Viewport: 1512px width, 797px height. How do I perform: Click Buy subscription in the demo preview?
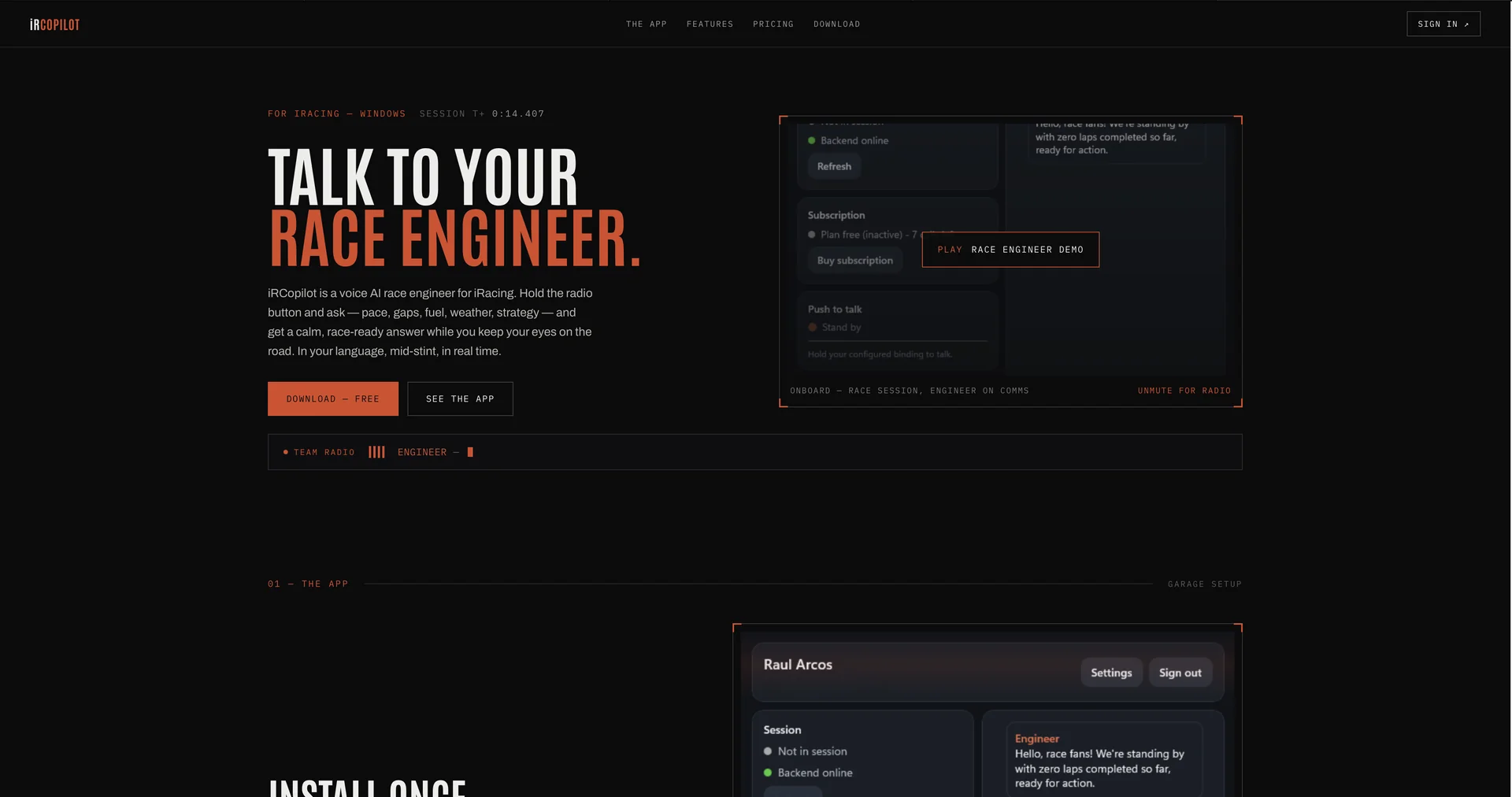point(854,261)
